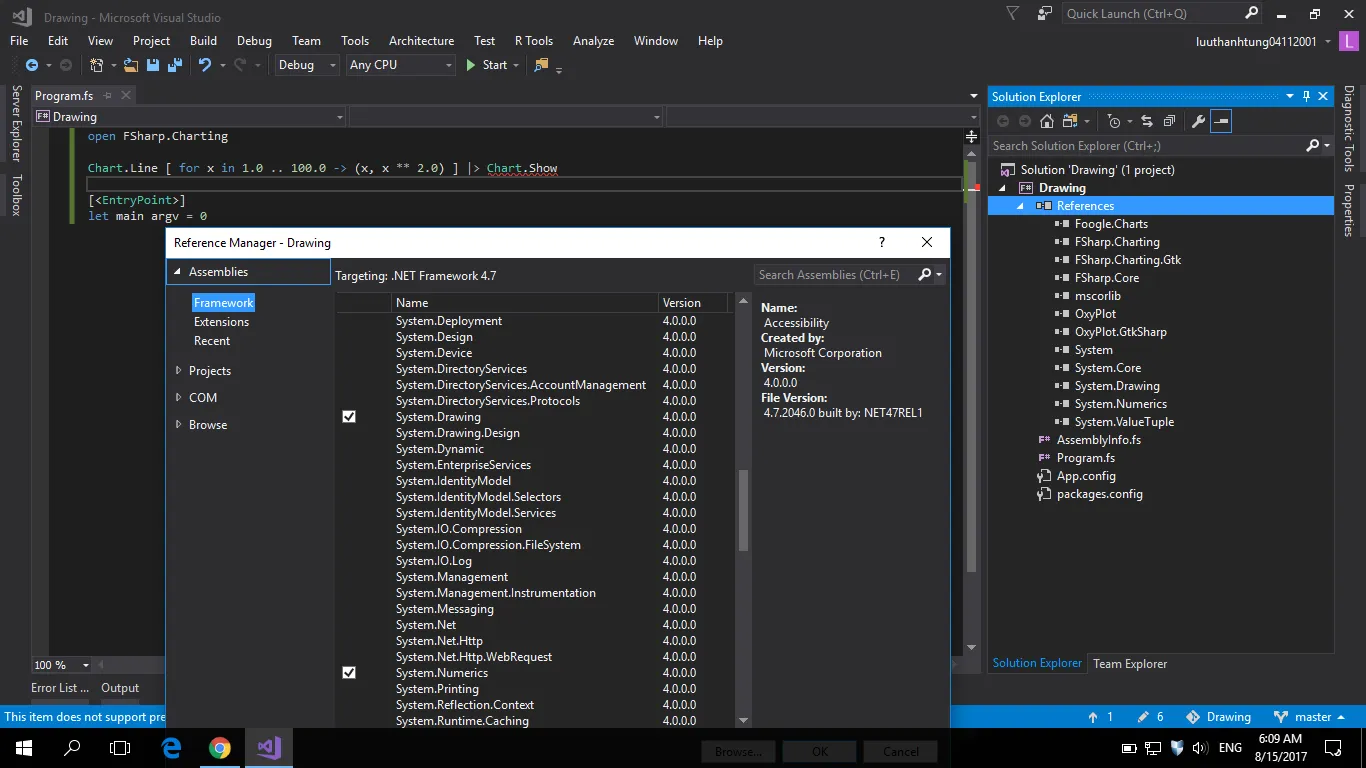Click the feedback icon beside Quick Launch
This screenshot has width=1366, height=768.
[1045, 14]
